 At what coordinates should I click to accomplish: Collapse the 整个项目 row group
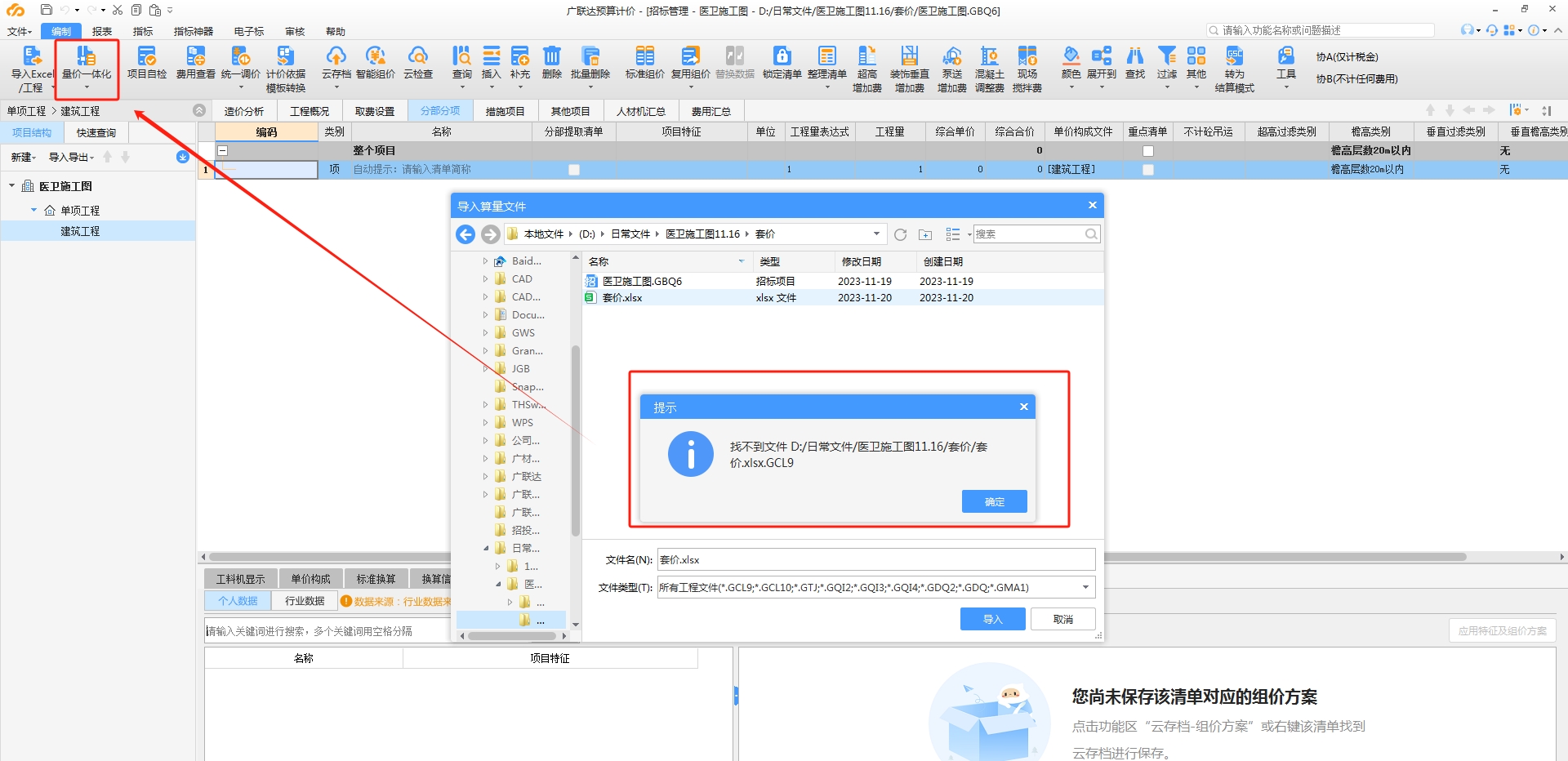(x=222, y=150)
